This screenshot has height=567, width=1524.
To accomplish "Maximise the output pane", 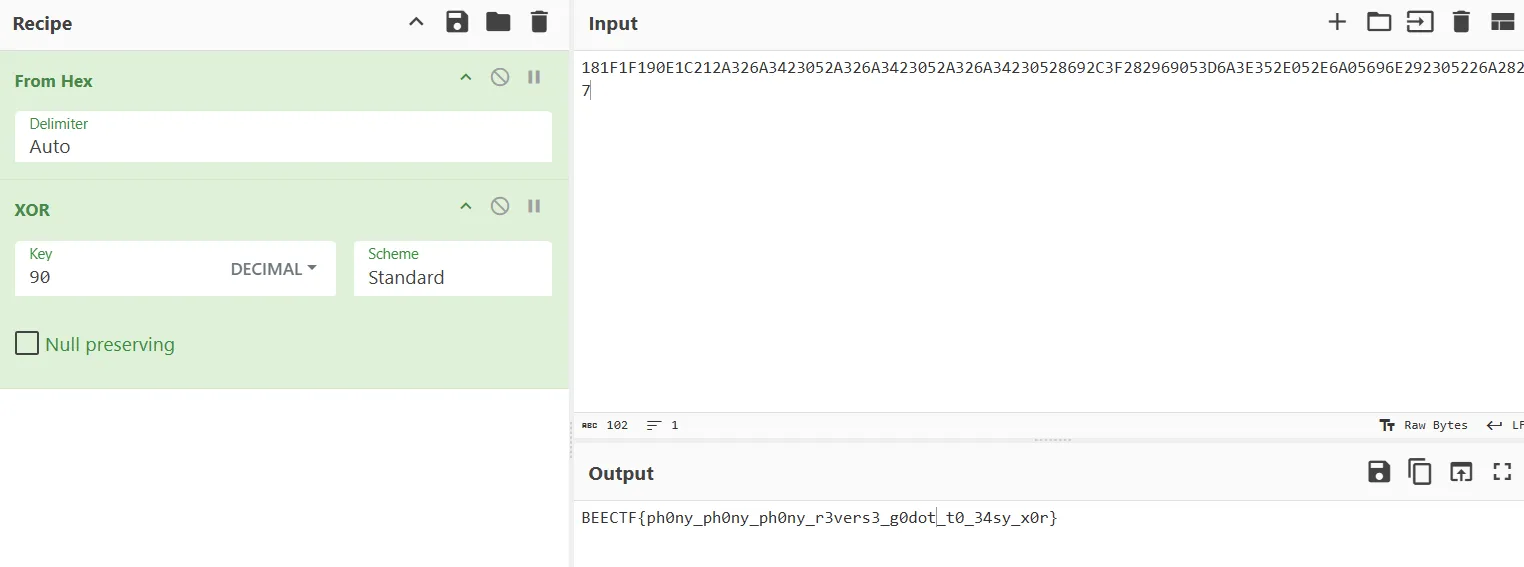I will pyautogui.click(x=1502, y=472).
